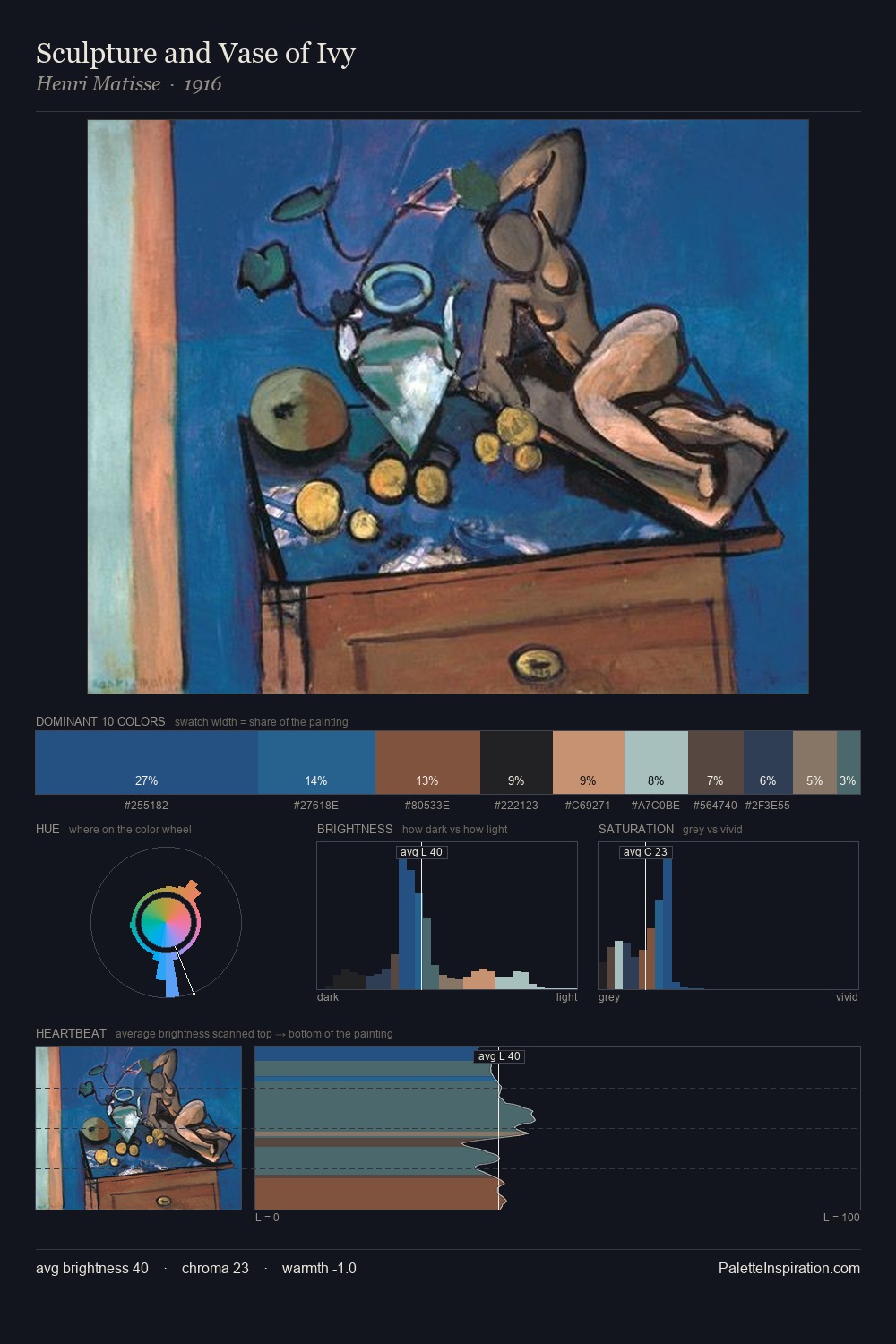
Task: Click the hue color wheel
Action: [x=166, y=923]
